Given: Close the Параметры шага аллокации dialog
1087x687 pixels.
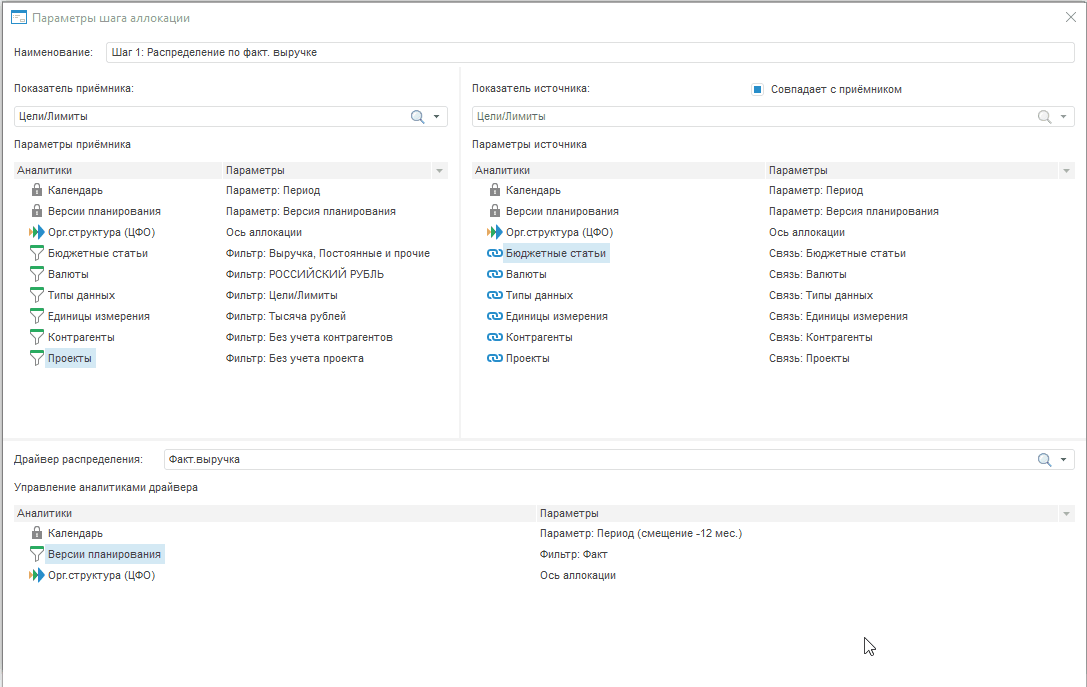Looking at the screenshot, I should tap(1071, 17).
